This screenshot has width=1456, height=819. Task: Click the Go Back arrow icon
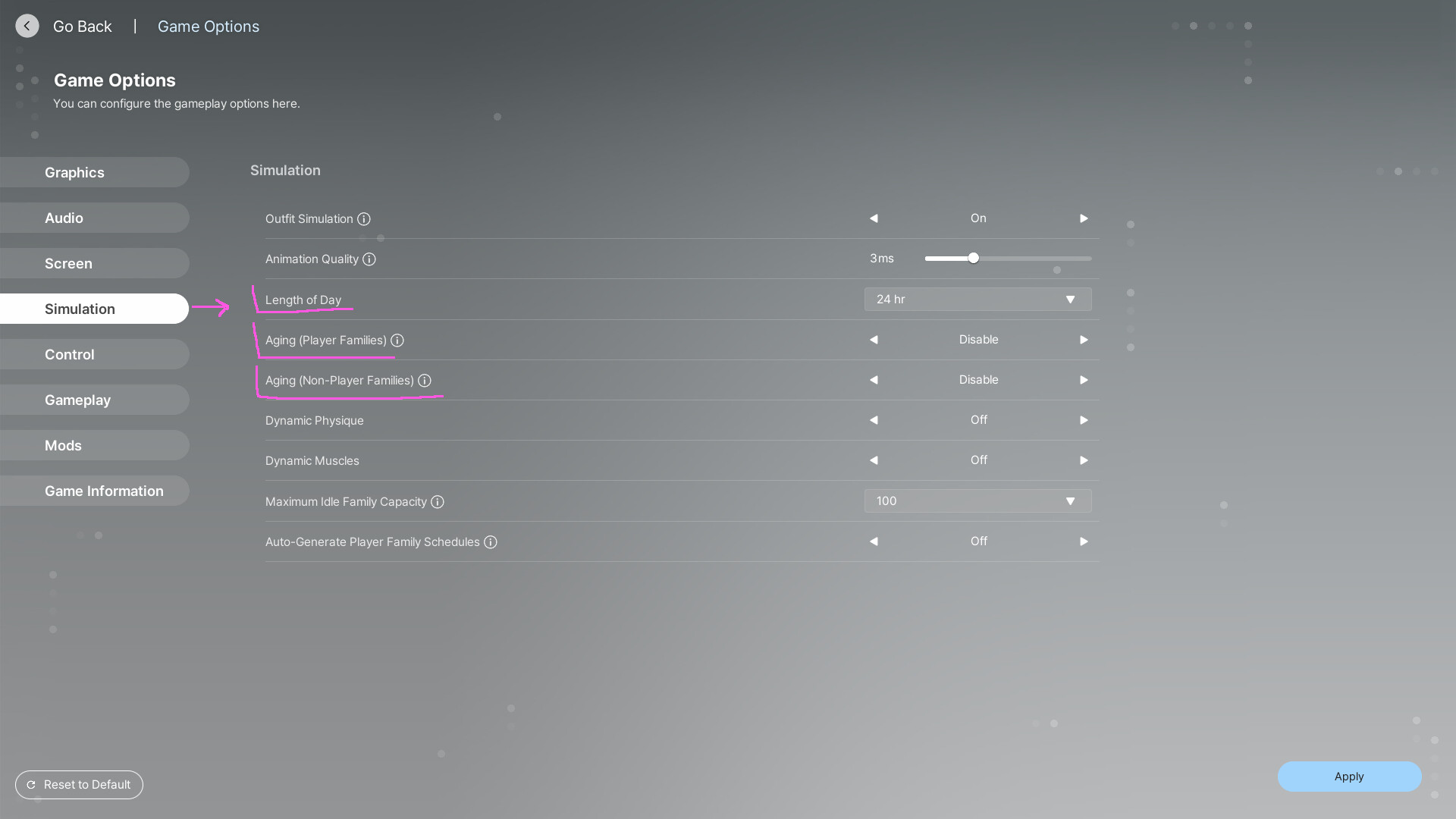click(x=27, y=26)
